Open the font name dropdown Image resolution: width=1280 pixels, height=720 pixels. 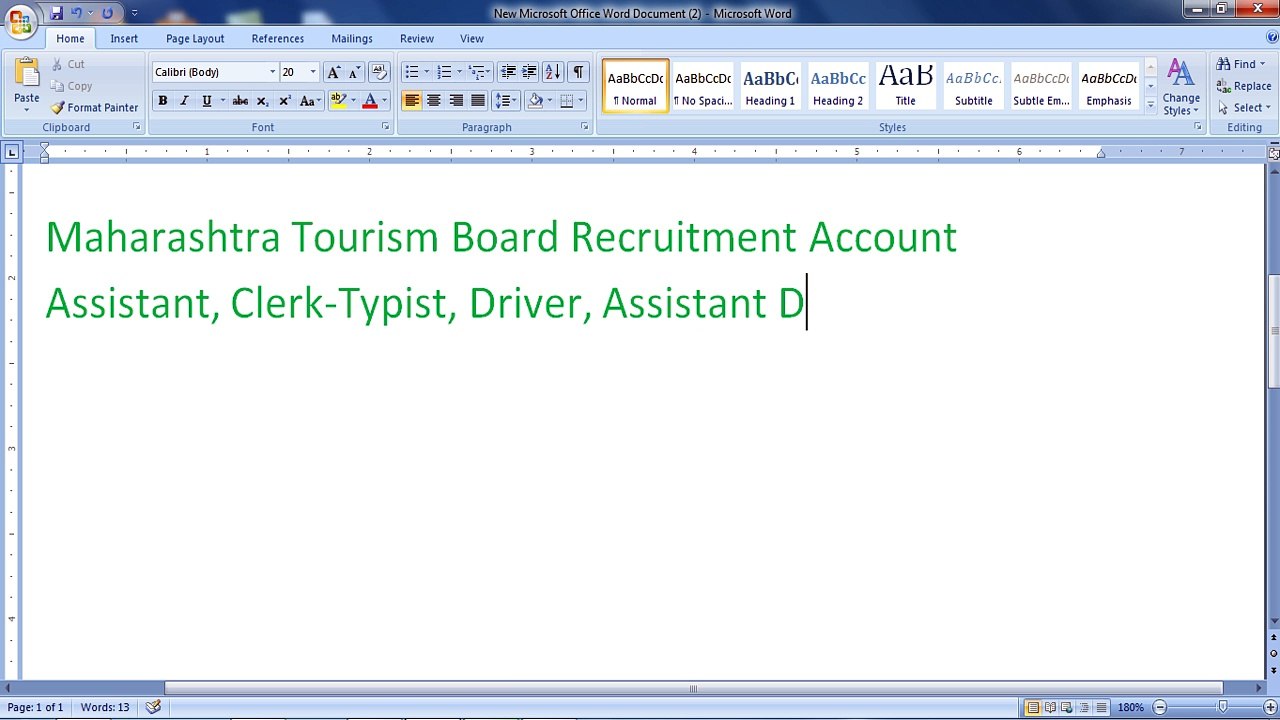[272, 72]
